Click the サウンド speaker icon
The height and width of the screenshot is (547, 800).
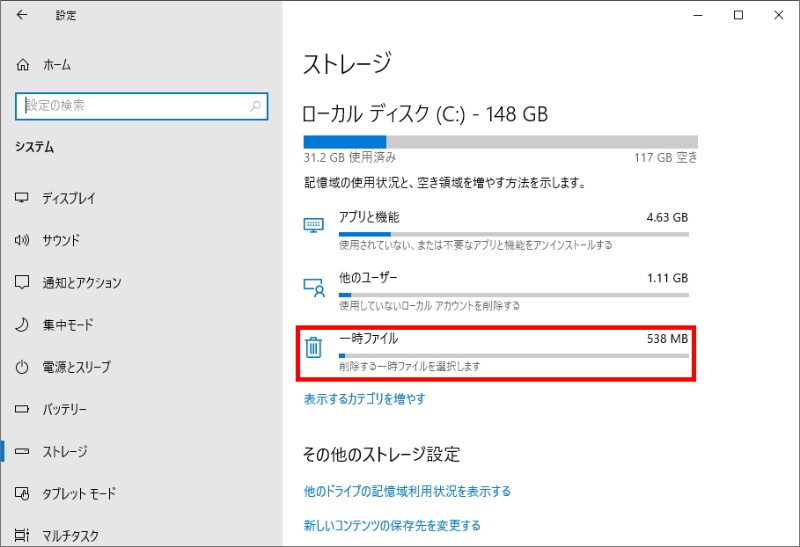[x=21, y=240]
